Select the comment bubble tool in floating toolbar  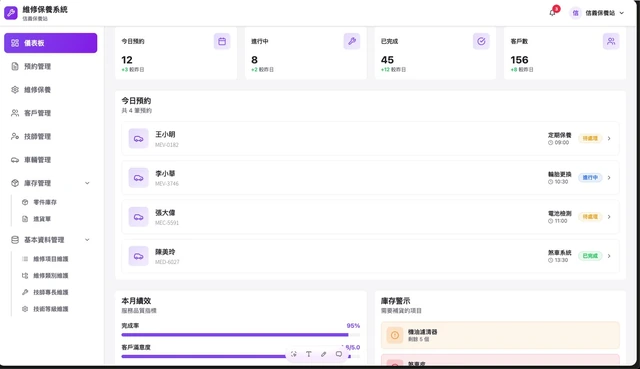[x=339, y=354]
